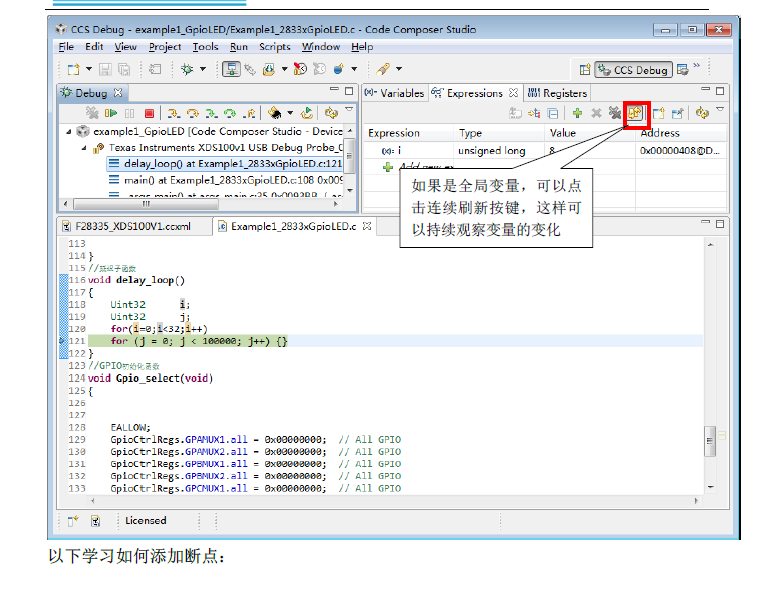Viewport: 777px width, 598px height.
Task: Click the Type column header
Action: coord(499,133)
